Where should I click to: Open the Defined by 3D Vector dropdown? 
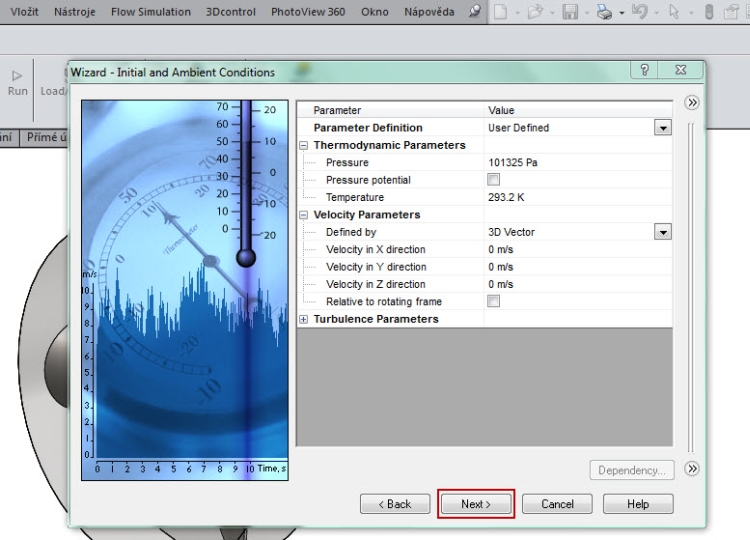(662, 232)
